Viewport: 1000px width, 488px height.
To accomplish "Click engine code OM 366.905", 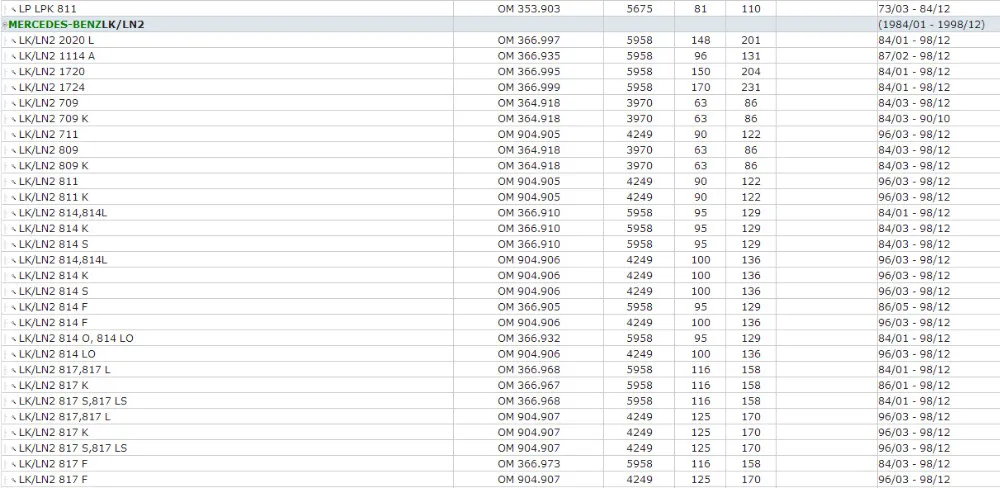I will [x=529, y=307].
